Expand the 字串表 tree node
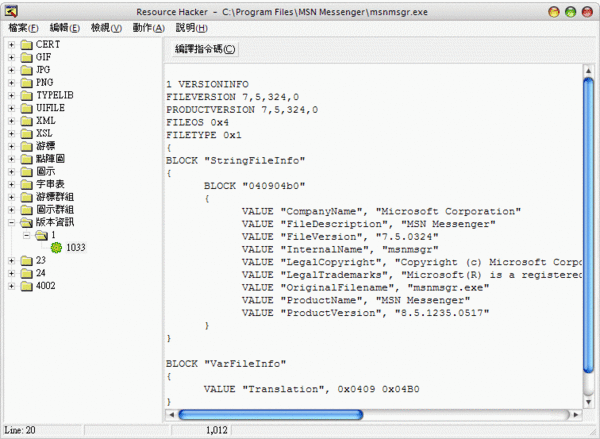 [x=11, y=184]
